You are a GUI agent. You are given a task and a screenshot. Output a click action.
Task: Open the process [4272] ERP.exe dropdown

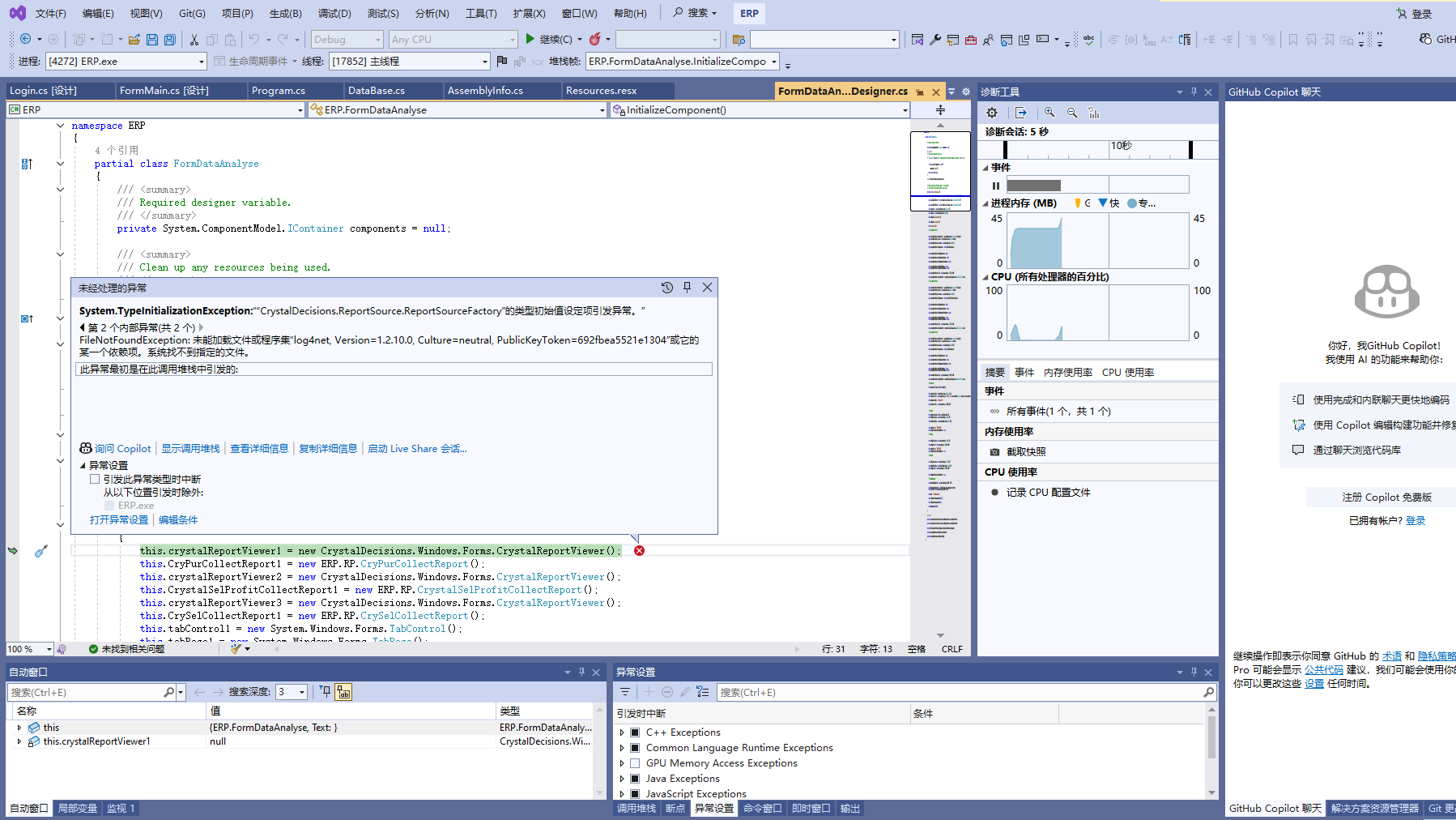point(126,61)
